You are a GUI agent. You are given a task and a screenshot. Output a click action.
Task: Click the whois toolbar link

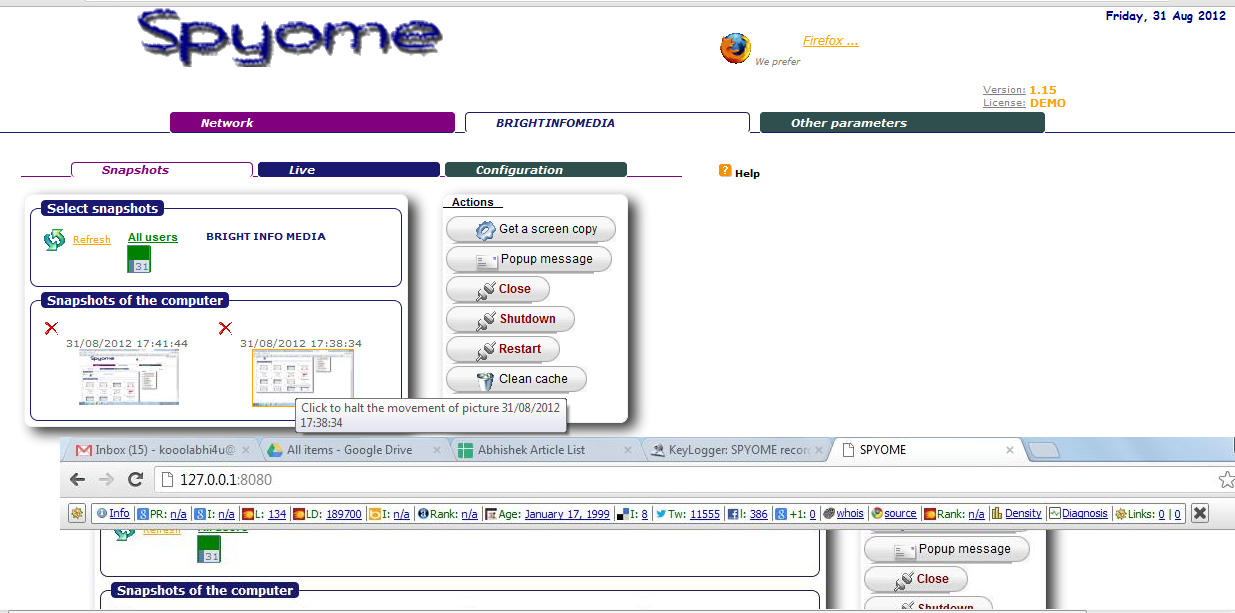tap(843, 513)
